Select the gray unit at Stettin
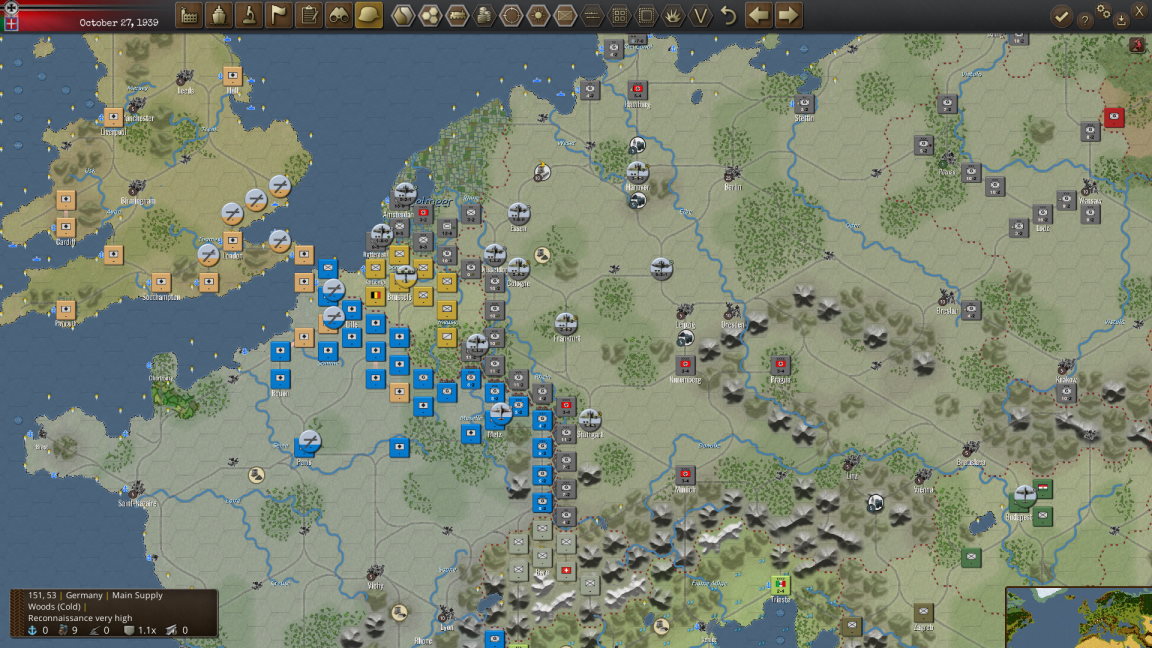This screenshot has height=648, width=1152. coord(804,104)
